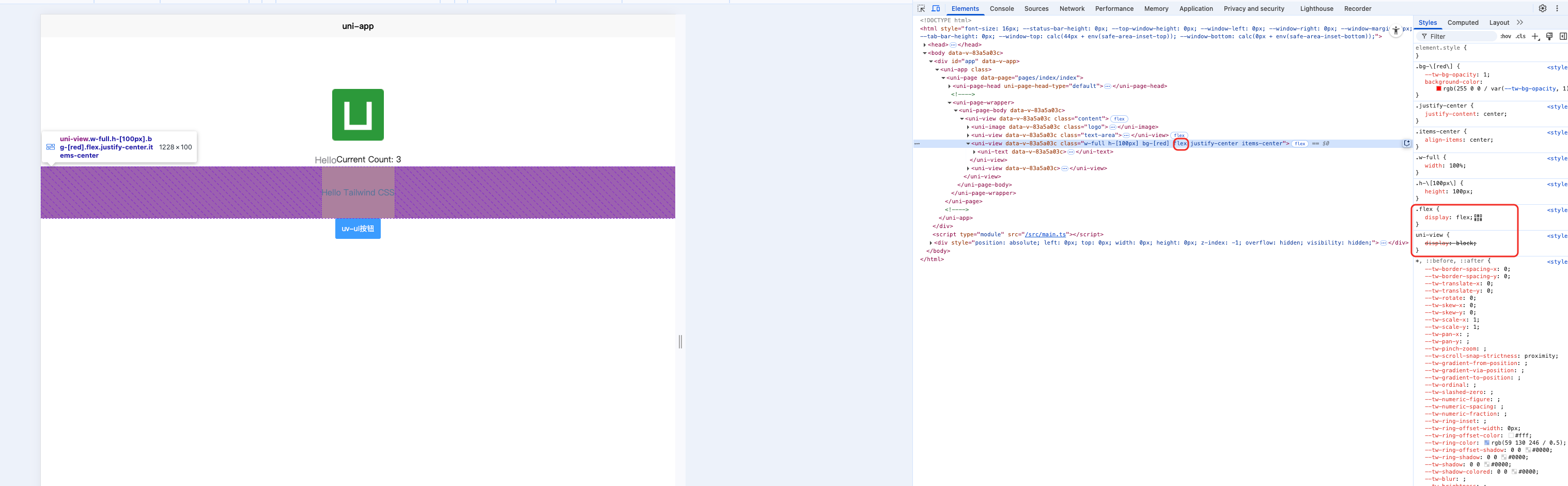
Task: Expand the head element node
Action: click(925, 45)
